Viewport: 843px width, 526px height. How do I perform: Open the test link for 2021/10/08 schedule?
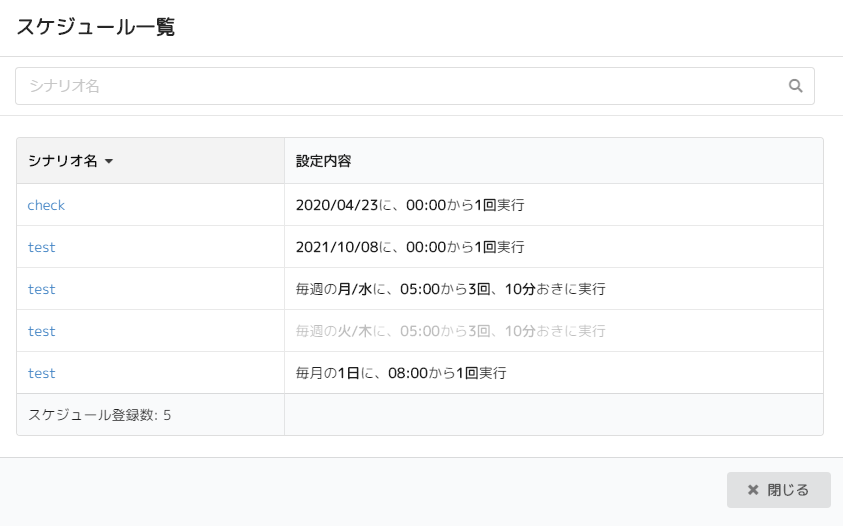click(41, 247)
